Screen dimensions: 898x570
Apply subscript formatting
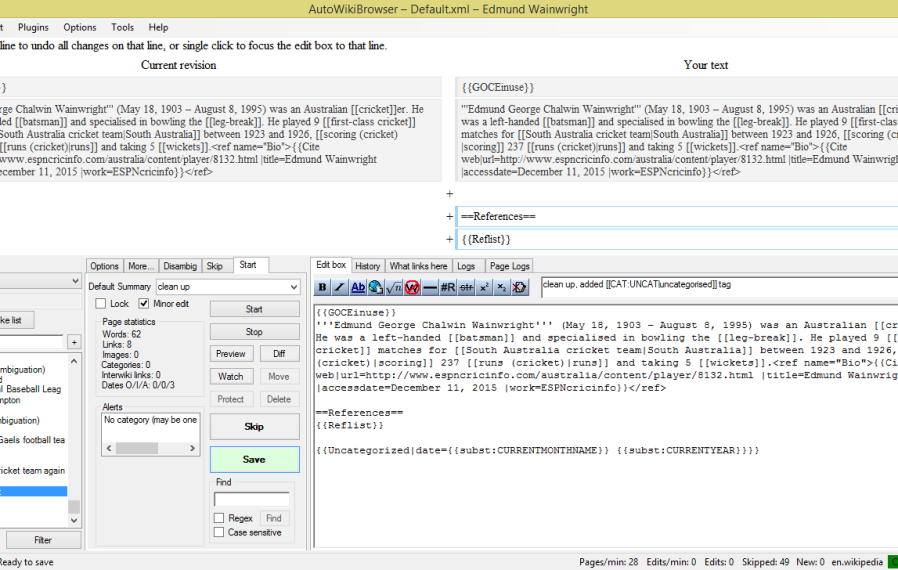(x=502, y=287)
